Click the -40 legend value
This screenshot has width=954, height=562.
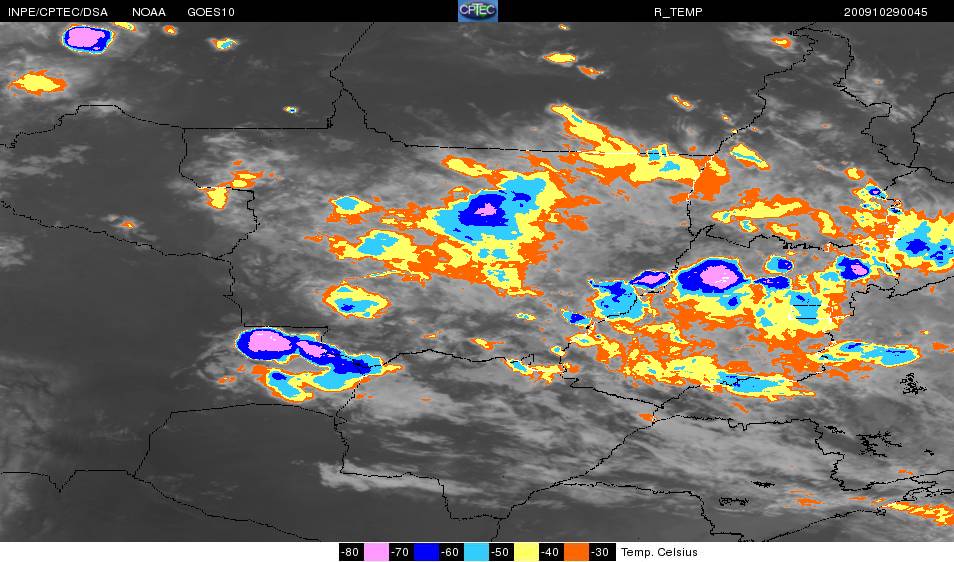(549, 552)
